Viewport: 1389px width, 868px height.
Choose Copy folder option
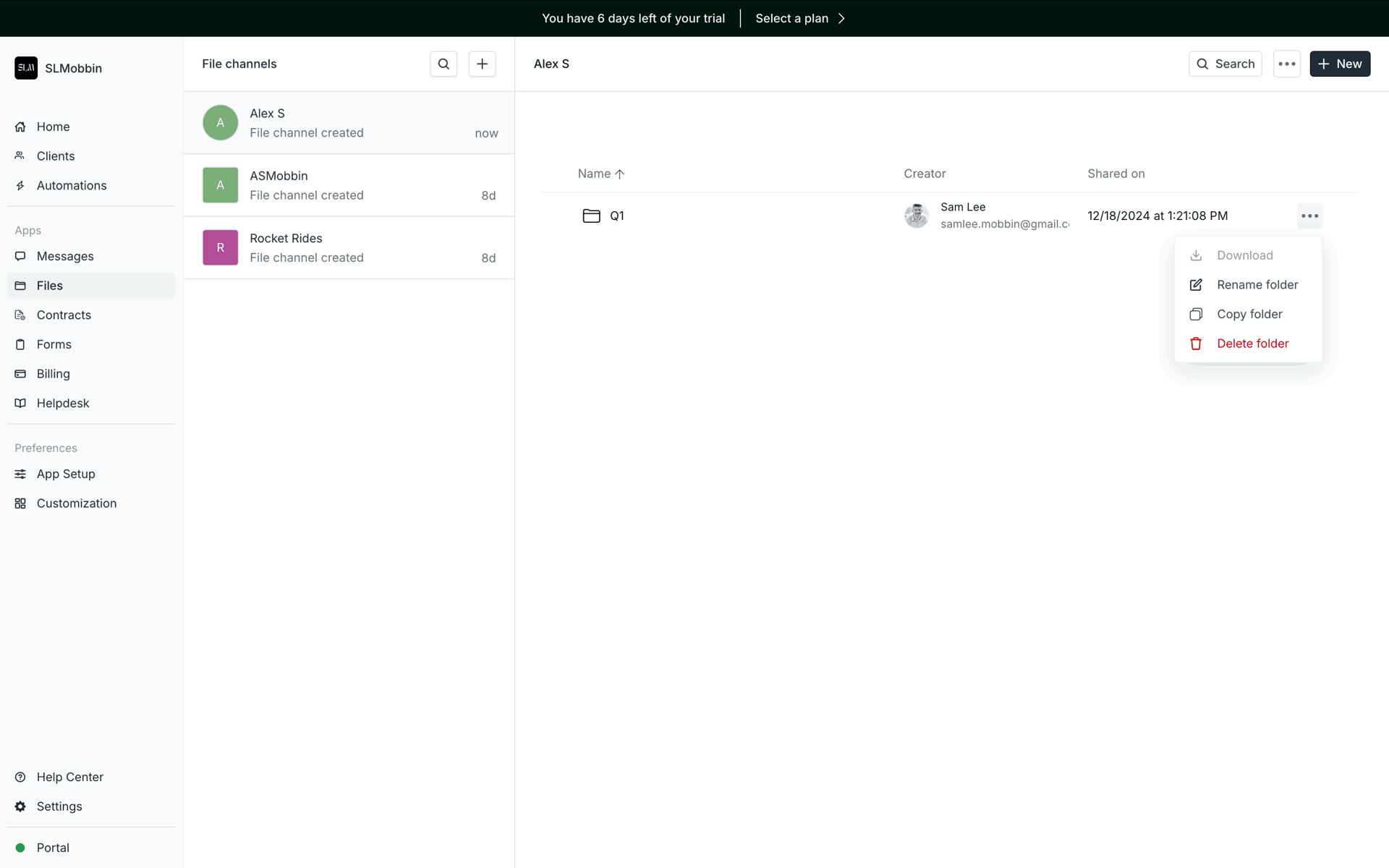point(1248,314)
